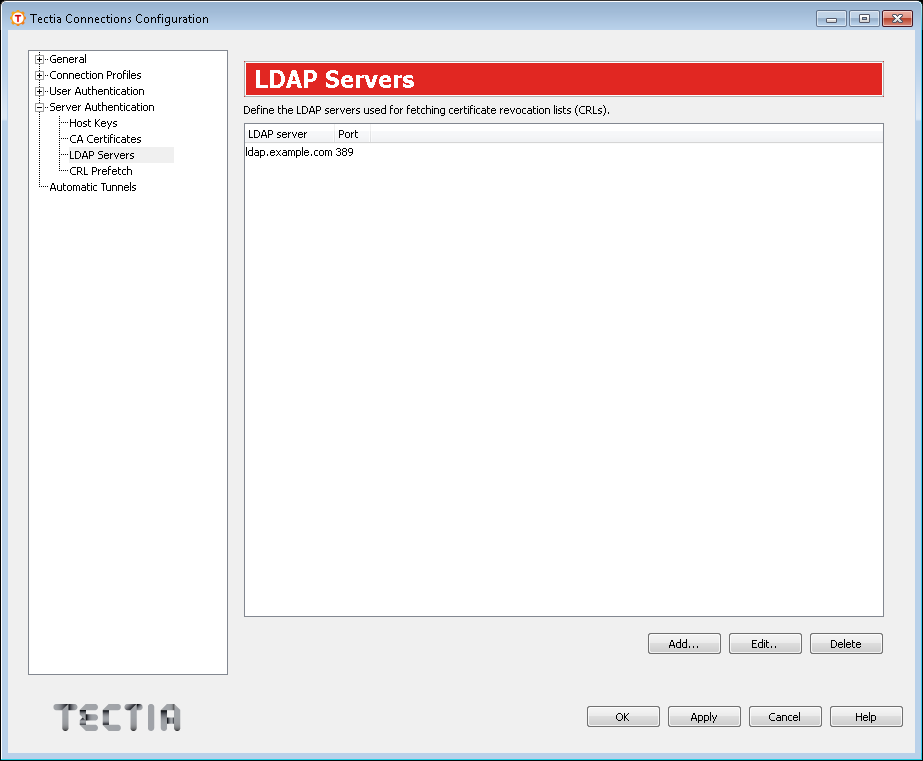
Task: Open the CA Certificates page
Action: coord(104,139)
